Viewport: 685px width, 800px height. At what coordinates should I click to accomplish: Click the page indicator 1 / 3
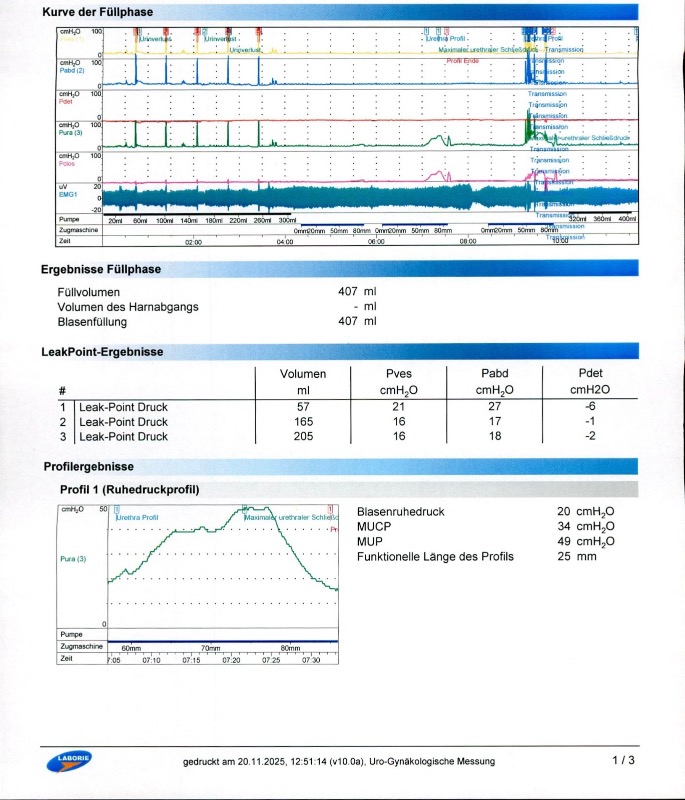[622, 761]
